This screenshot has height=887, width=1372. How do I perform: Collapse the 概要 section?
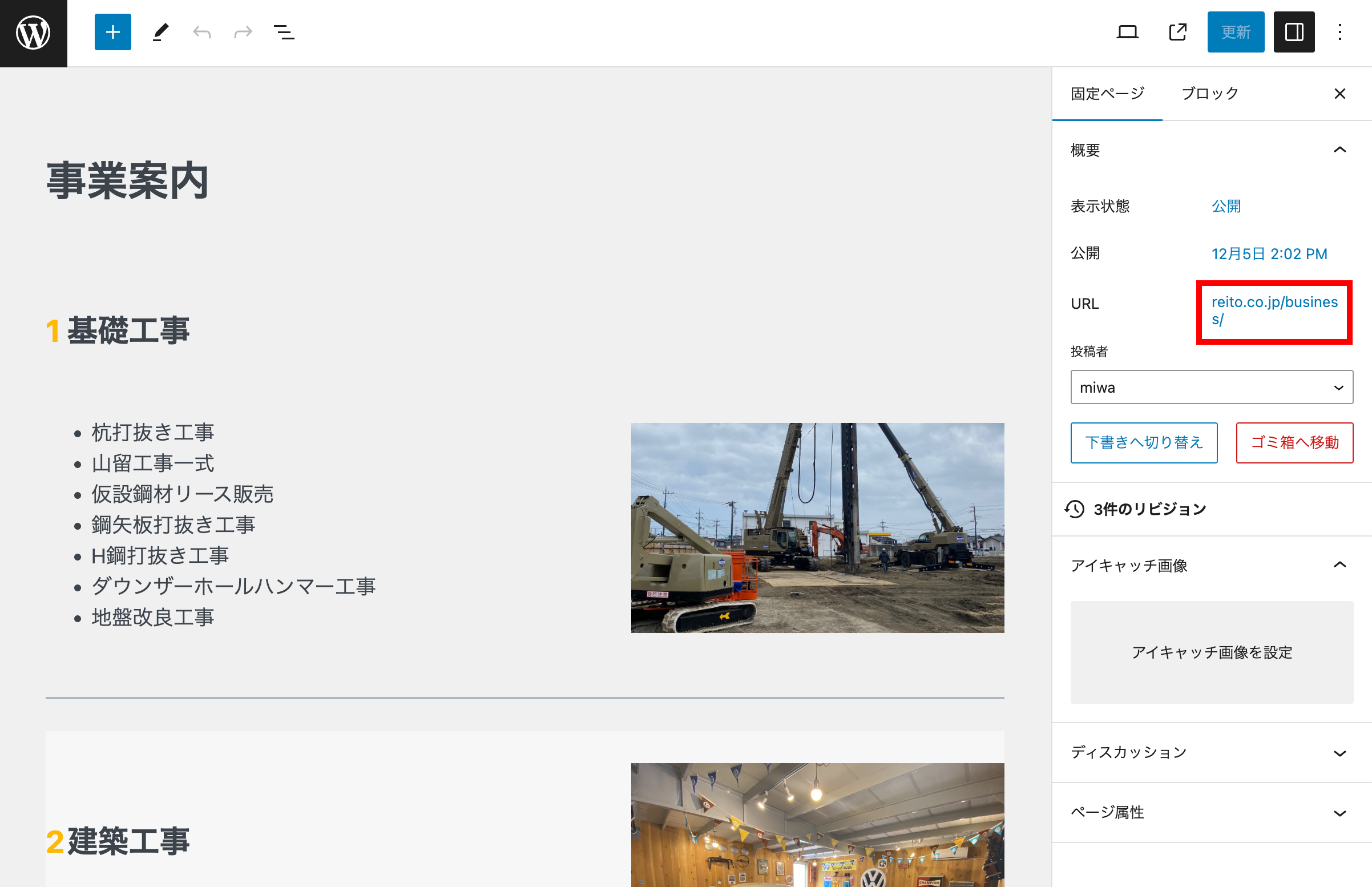[x=1339, y=150]
